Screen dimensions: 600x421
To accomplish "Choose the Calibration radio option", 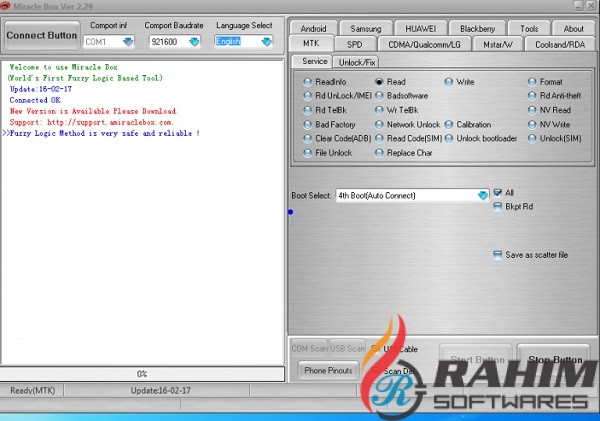I will 468,125.
